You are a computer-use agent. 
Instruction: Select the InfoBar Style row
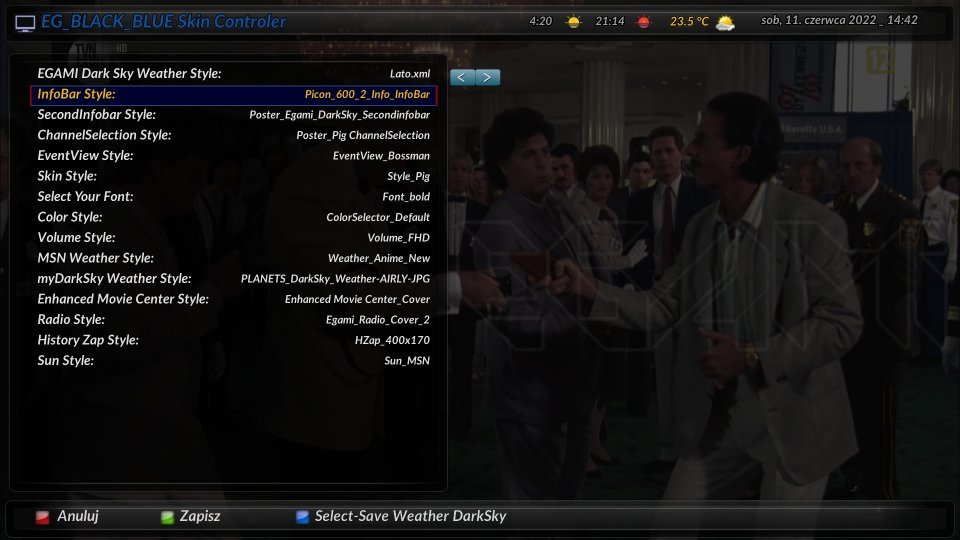[x=233, y=94]
